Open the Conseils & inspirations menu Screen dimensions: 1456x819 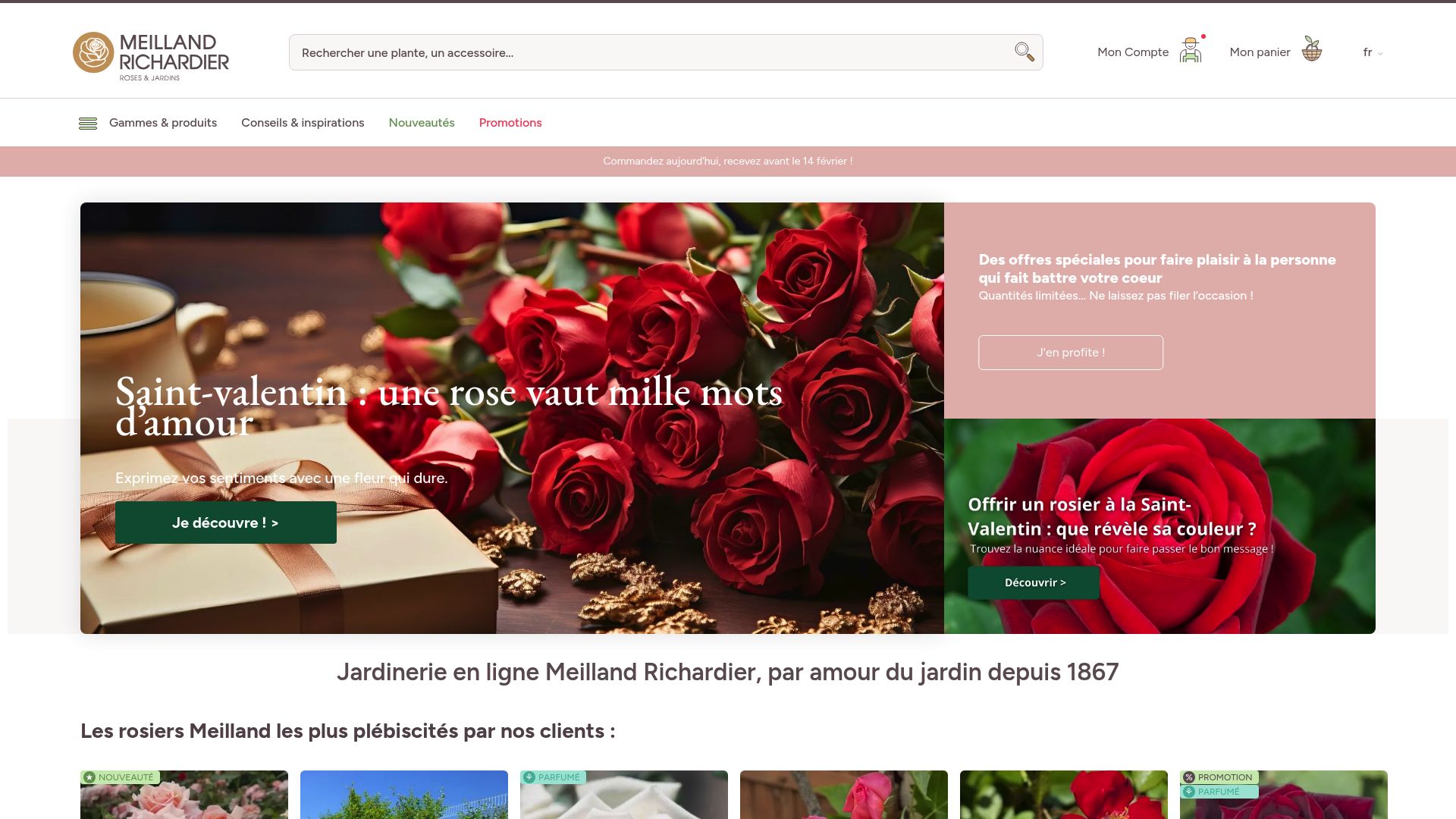[x=303, y=123]
